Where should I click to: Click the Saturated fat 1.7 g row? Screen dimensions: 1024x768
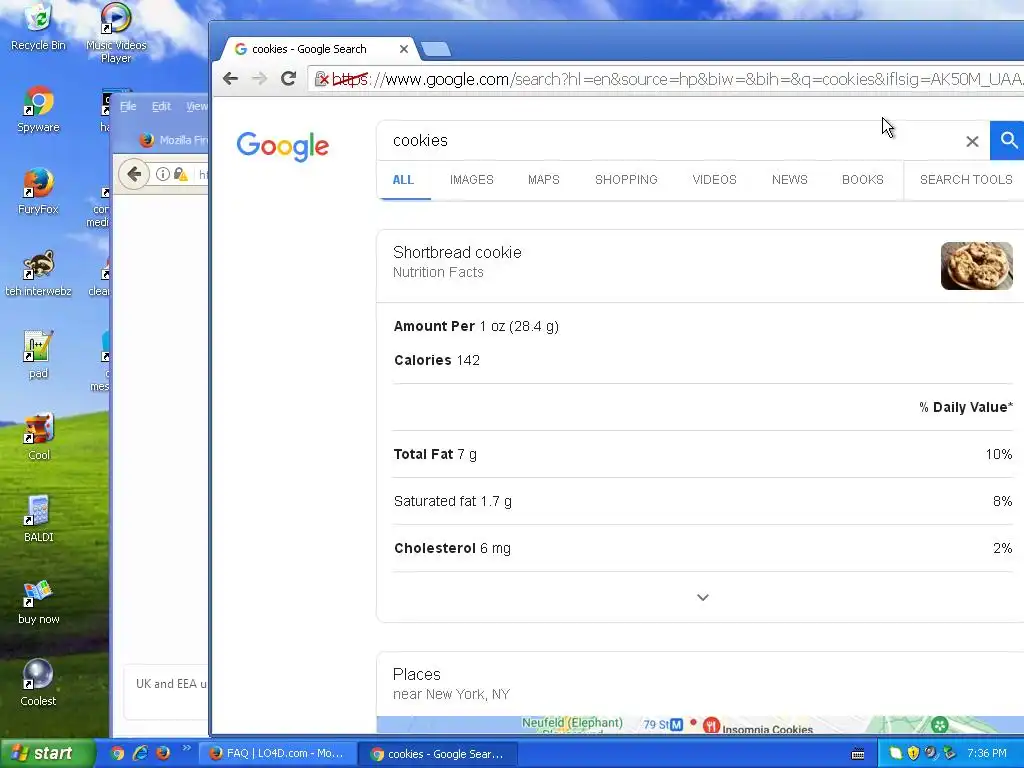pyautogui.click(x=703, y=502)
